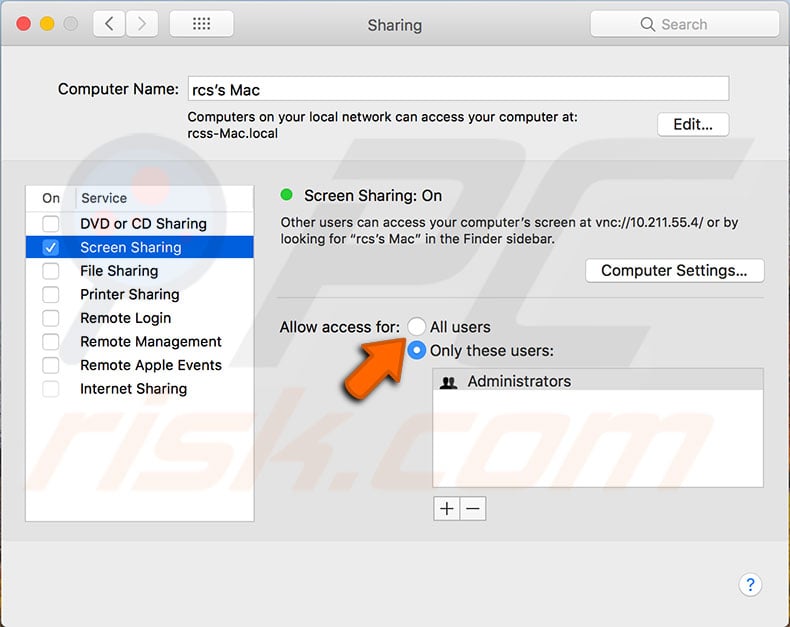Open the help question mark button
This screenshot has width=790, height=627.
pyautogui.click(x=750, y=585)
